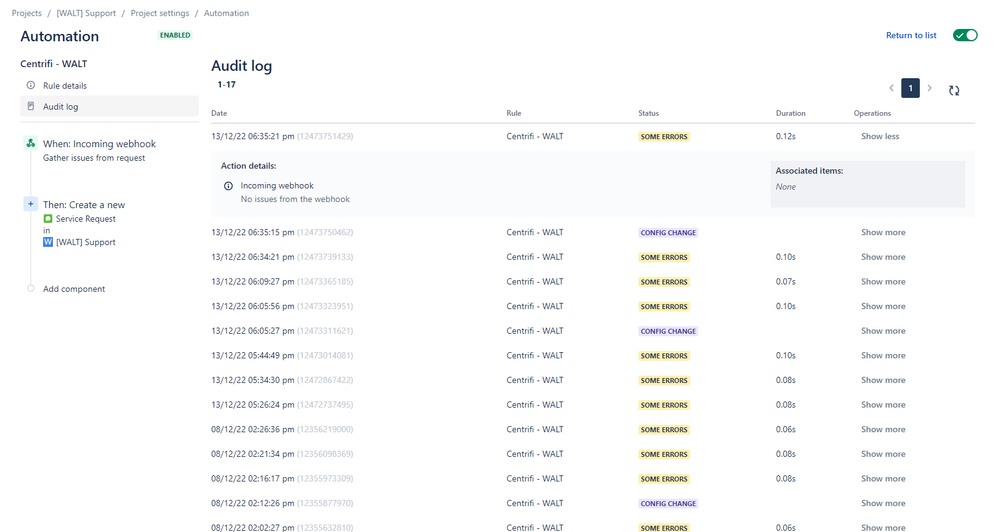The width and height of the screenshot is (998, 532).
Task: Open Projects in breadcrumb
Action: pyautogui.click(x=27, y=13)
